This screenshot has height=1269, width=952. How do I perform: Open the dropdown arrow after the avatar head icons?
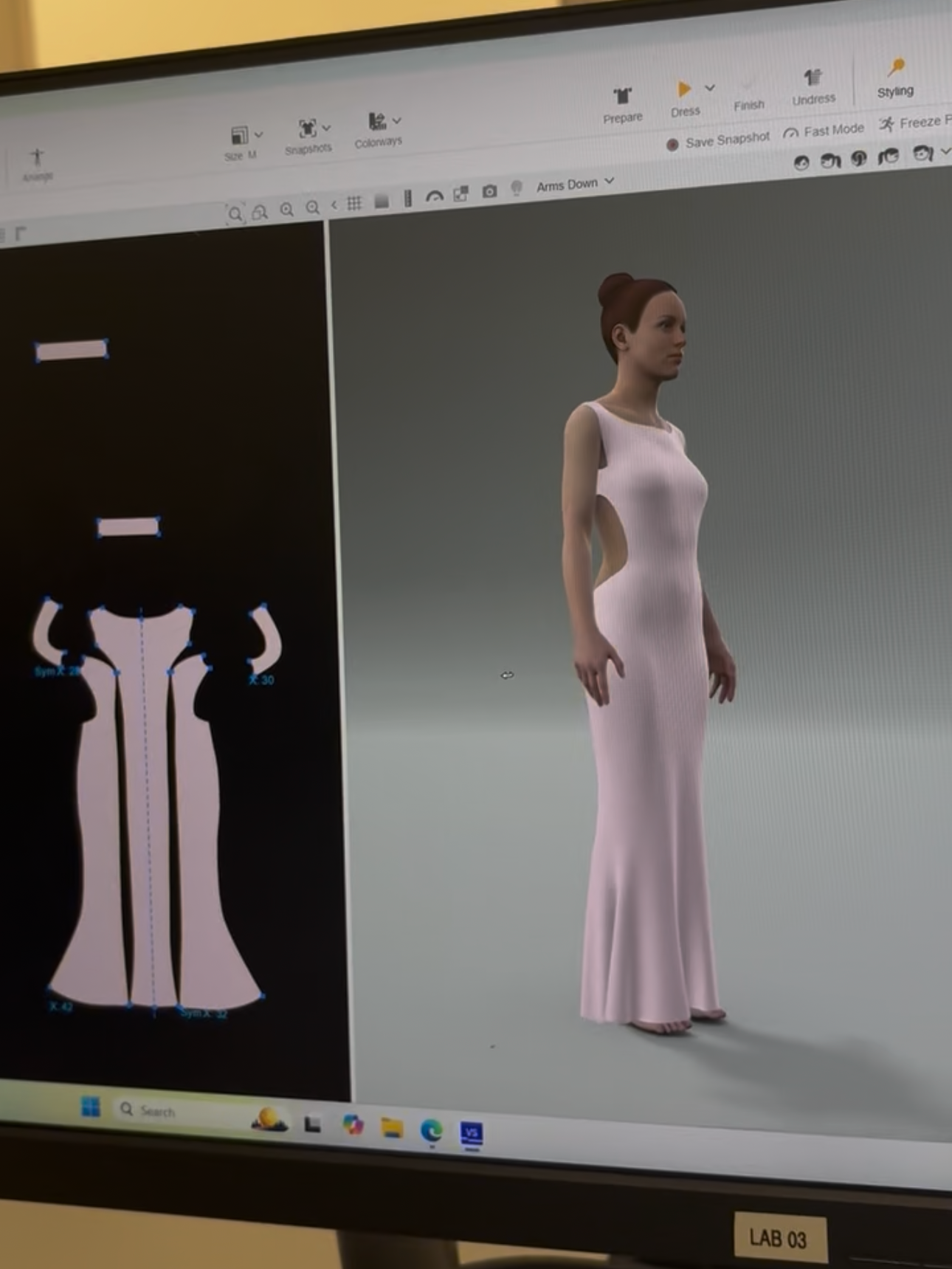coord(945,151)
